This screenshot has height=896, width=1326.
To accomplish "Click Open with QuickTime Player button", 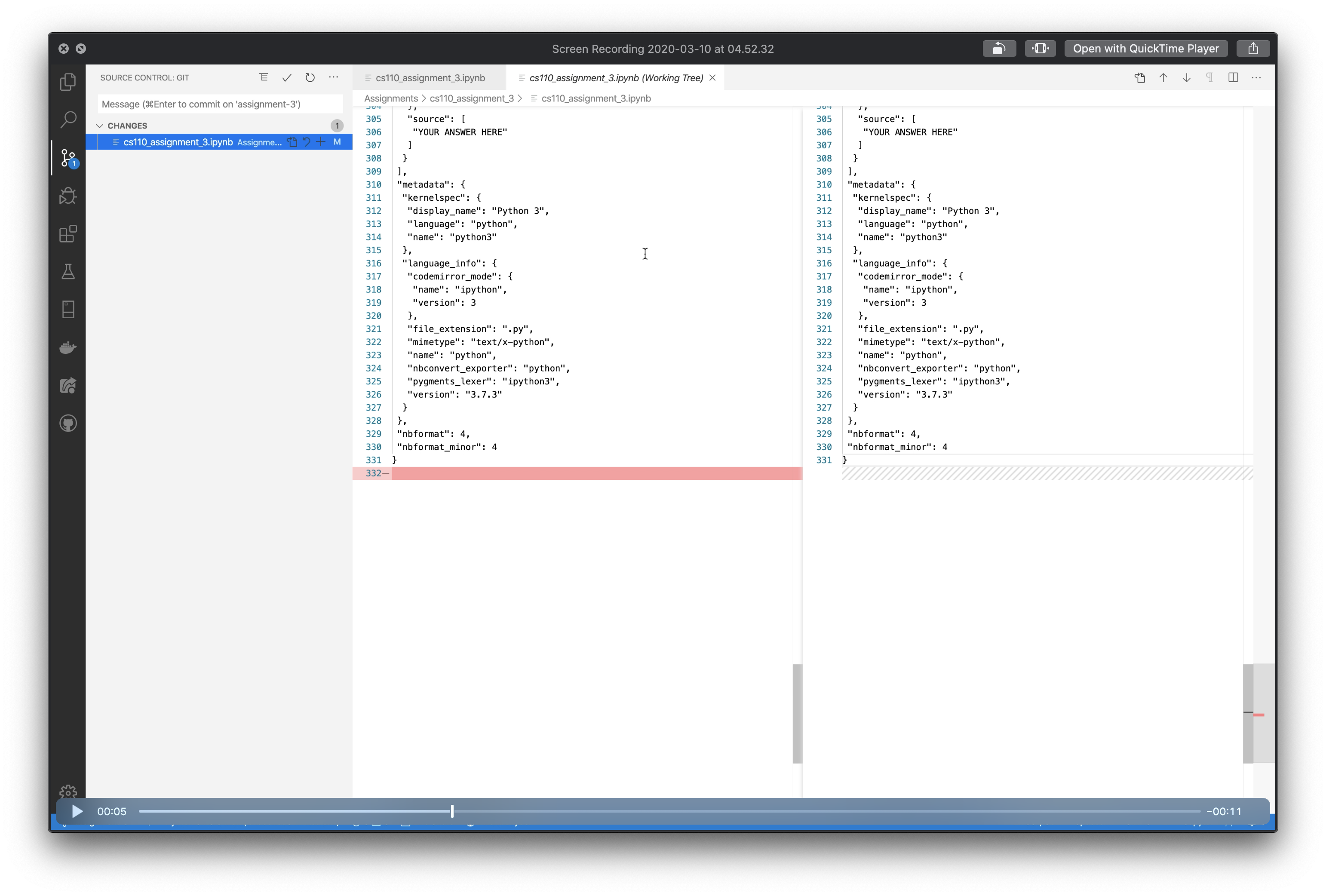I will [1145, 49].
